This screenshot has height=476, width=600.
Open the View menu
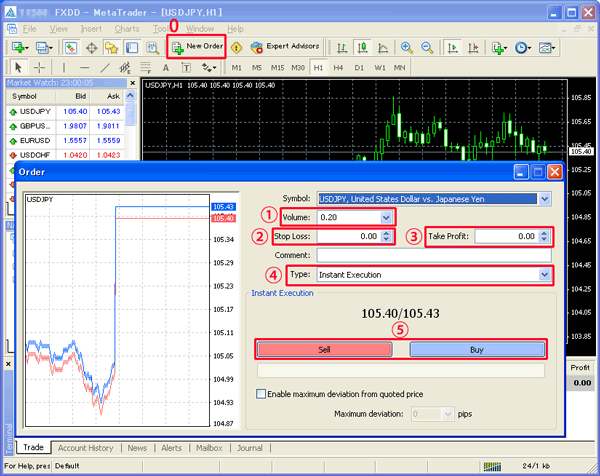(58, 29)
